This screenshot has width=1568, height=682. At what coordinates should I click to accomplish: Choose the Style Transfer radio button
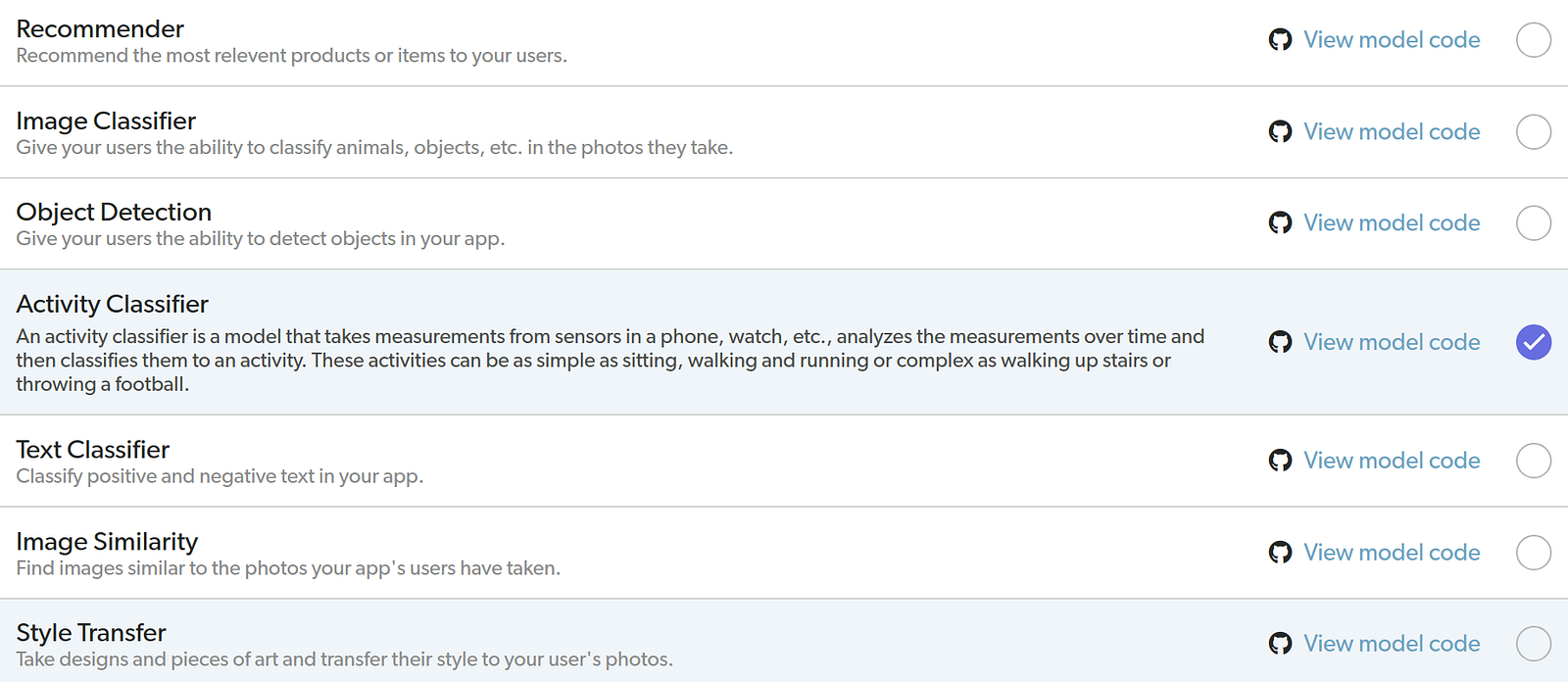[1533, 644]
